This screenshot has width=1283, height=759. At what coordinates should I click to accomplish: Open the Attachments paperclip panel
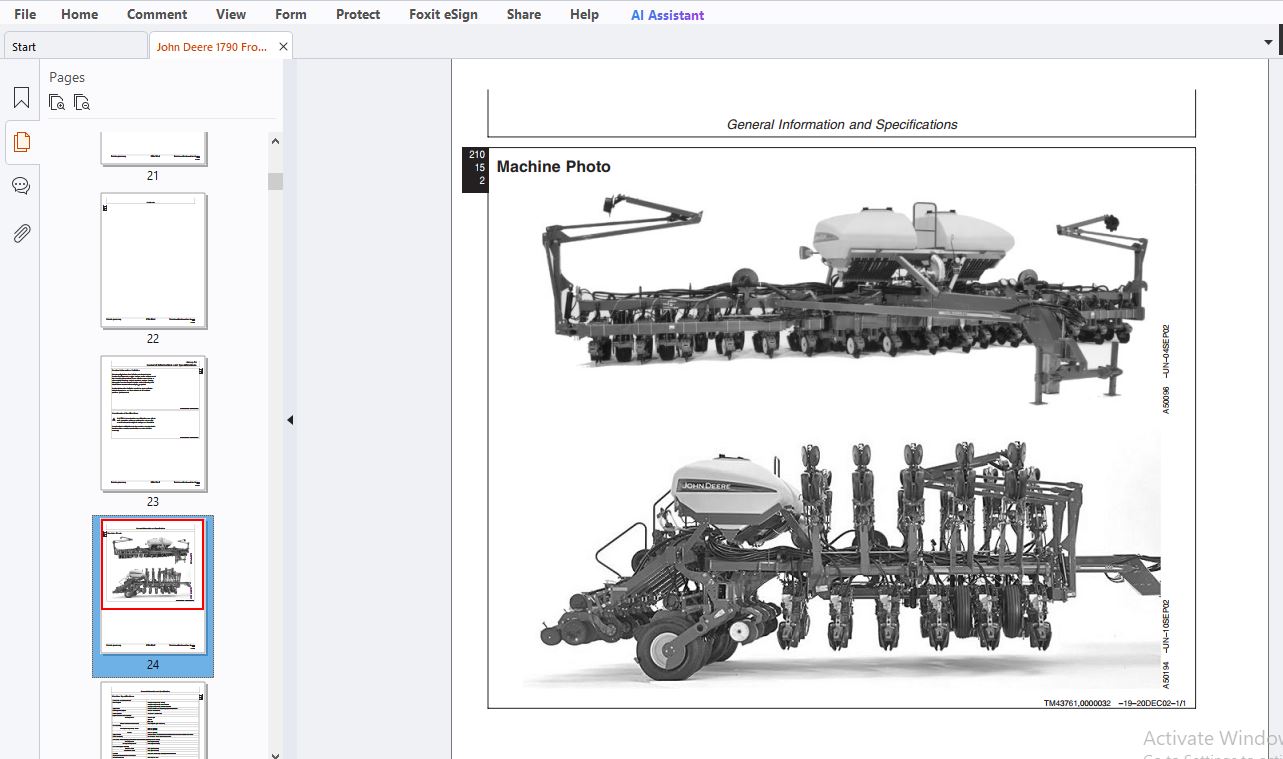click(21, 233)
